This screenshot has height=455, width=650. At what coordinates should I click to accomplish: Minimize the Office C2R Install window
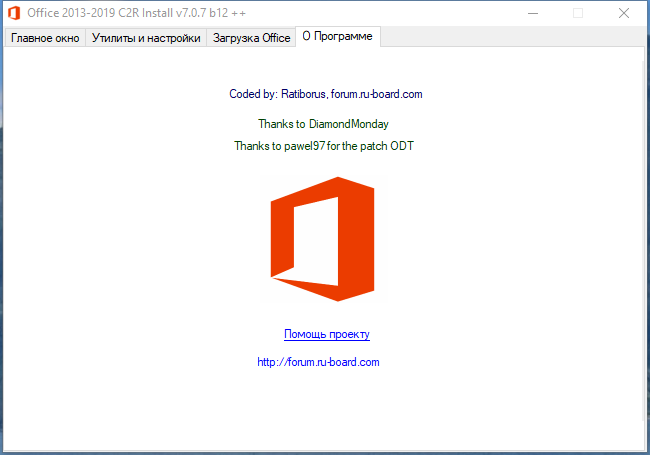click(x=533, y=13)
